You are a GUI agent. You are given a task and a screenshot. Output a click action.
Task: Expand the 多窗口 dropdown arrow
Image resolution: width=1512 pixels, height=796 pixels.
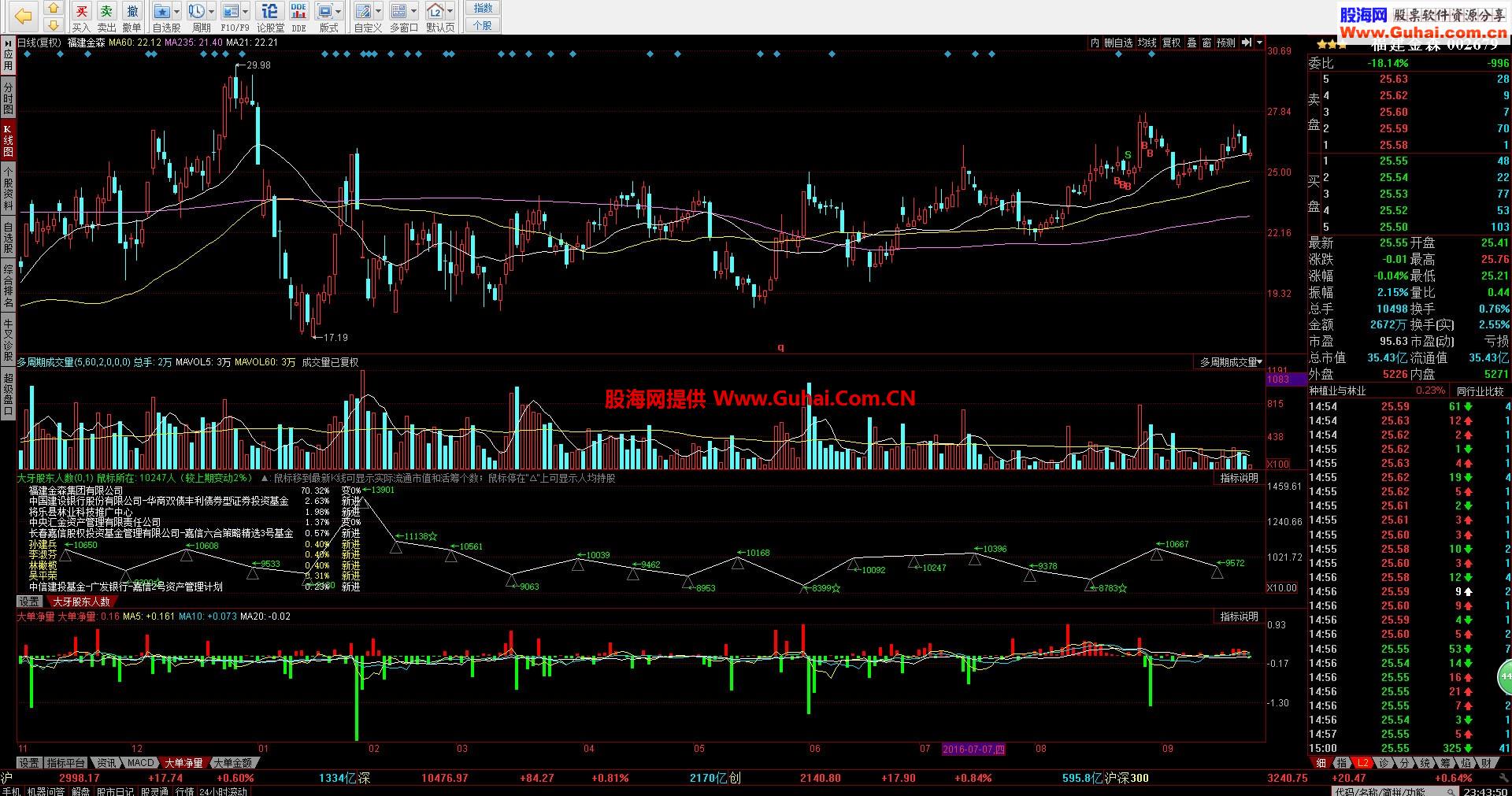click(413, 12)
